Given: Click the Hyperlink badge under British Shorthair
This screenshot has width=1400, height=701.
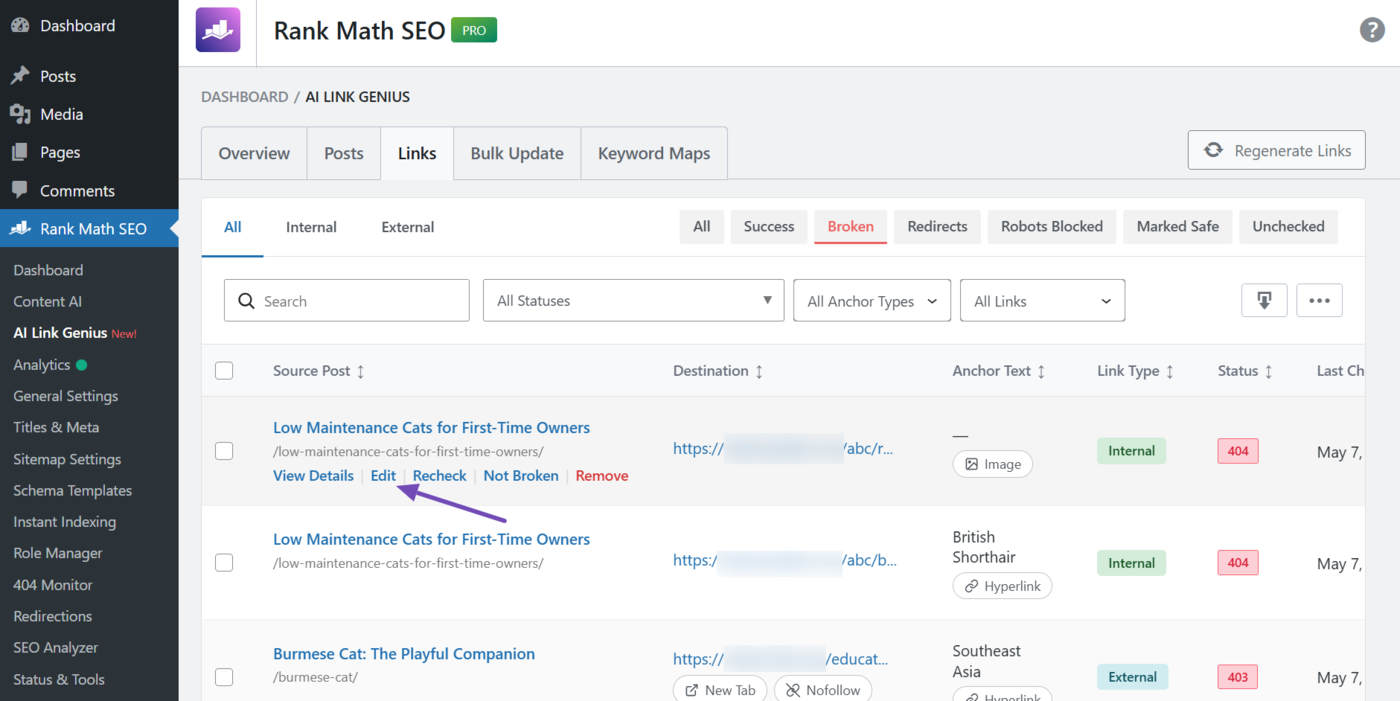Looking at the screenshot, I should (1002, 586).
